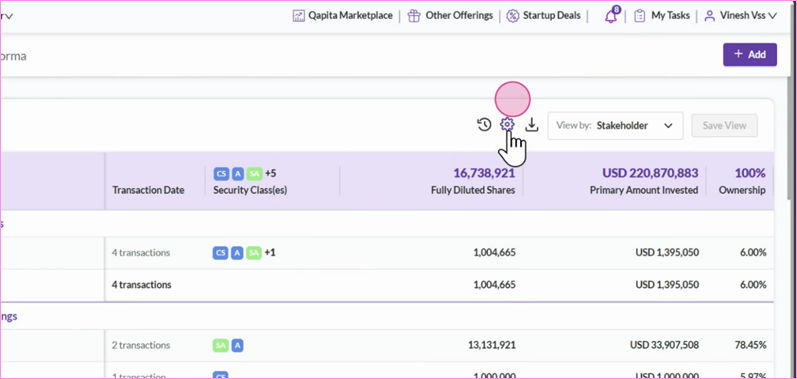Click My Tasks clipboard icon
This screenshot has width=797, height=379.
tap(640, 16)
